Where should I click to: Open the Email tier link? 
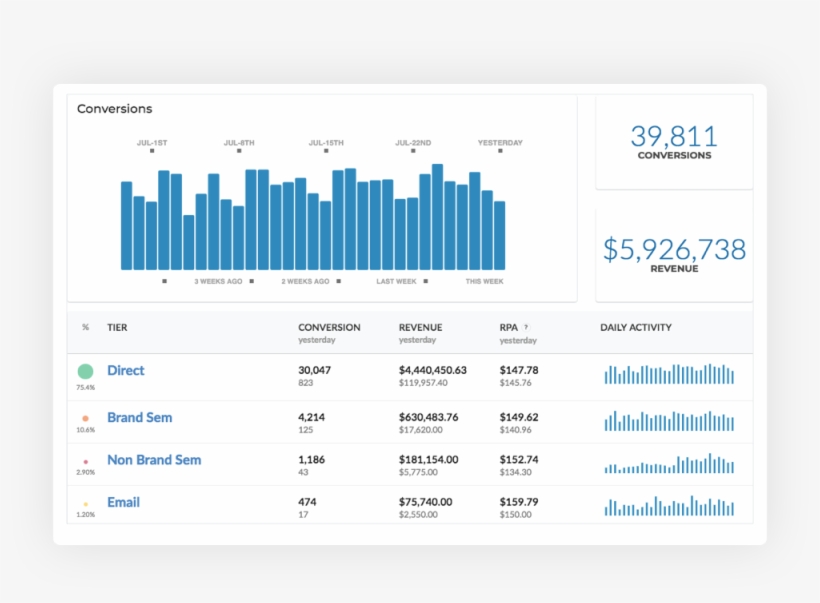(123, 502)
